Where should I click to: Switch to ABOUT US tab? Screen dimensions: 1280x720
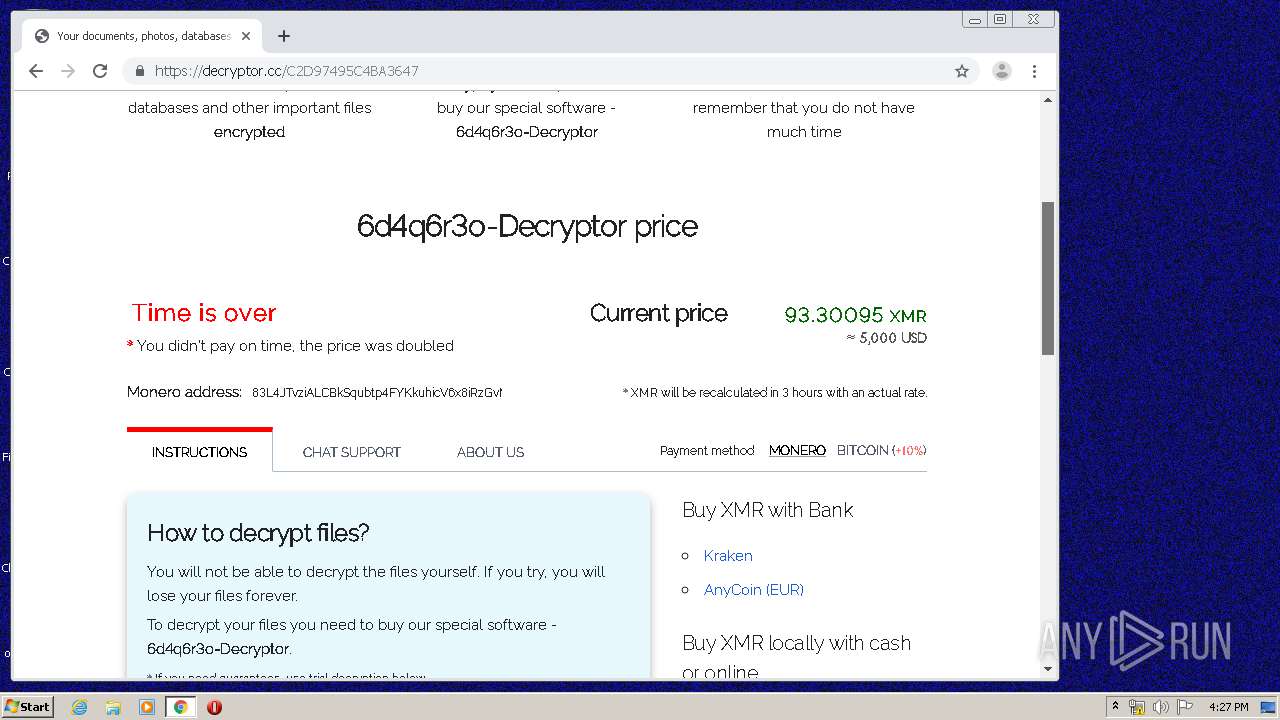(490, 452)
